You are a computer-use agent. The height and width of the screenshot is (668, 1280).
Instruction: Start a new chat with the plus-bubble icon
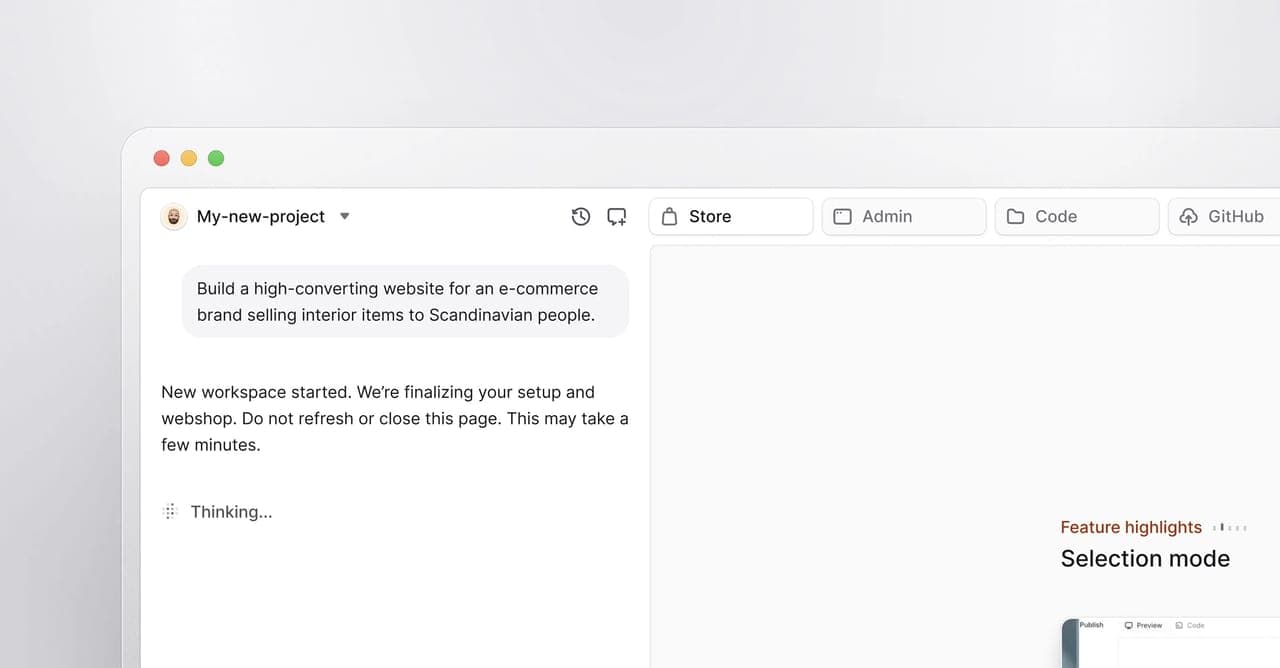(617, 216)
